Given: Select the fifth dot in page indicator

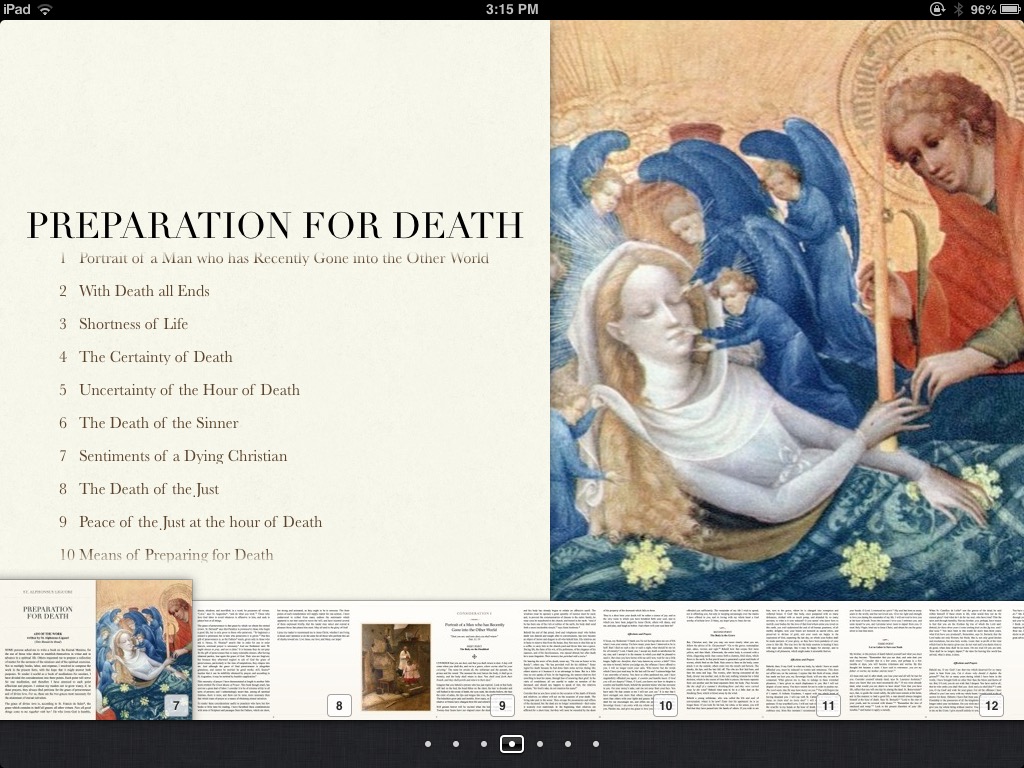Looking at the screenshot, I should pyautogui.click(x=540, y=744).
